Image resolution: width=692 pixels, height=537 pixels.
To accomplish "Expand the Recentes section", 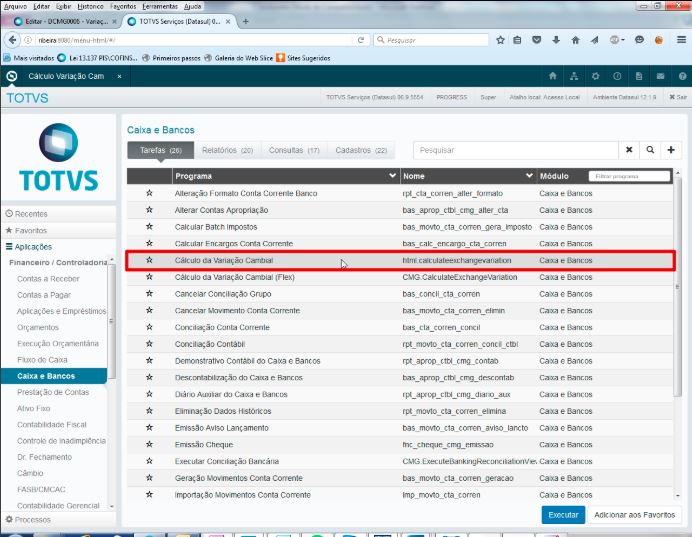I will 58,214.
